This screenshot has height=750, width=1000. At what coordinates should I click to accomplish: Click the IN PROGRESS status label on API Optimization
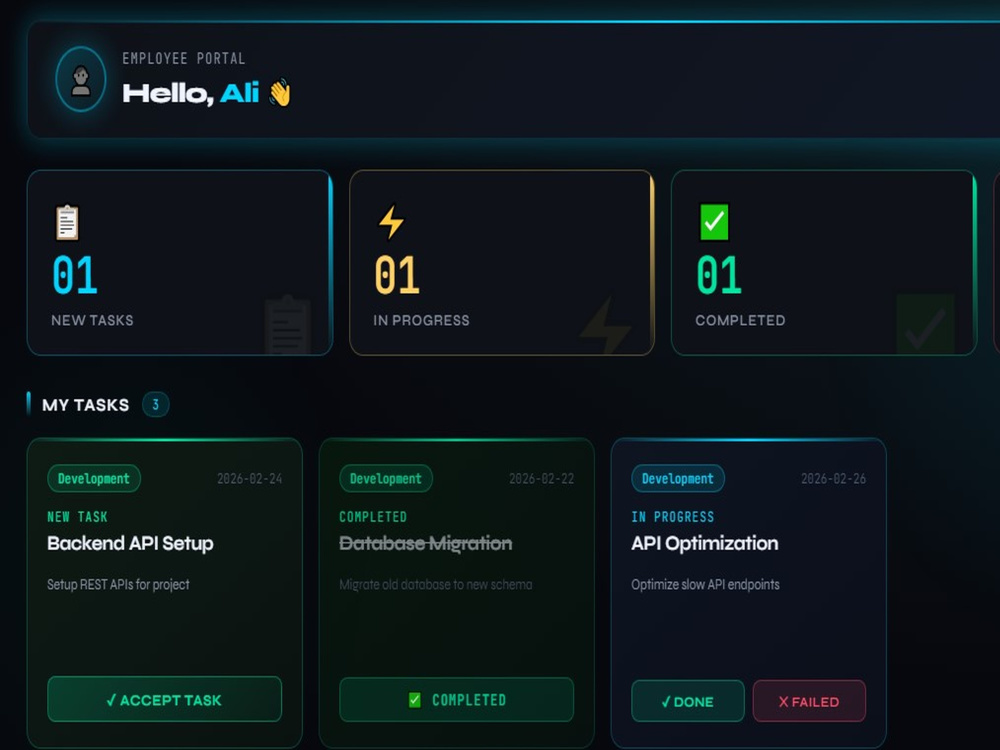pyautogui.click(x=673, y=517)
